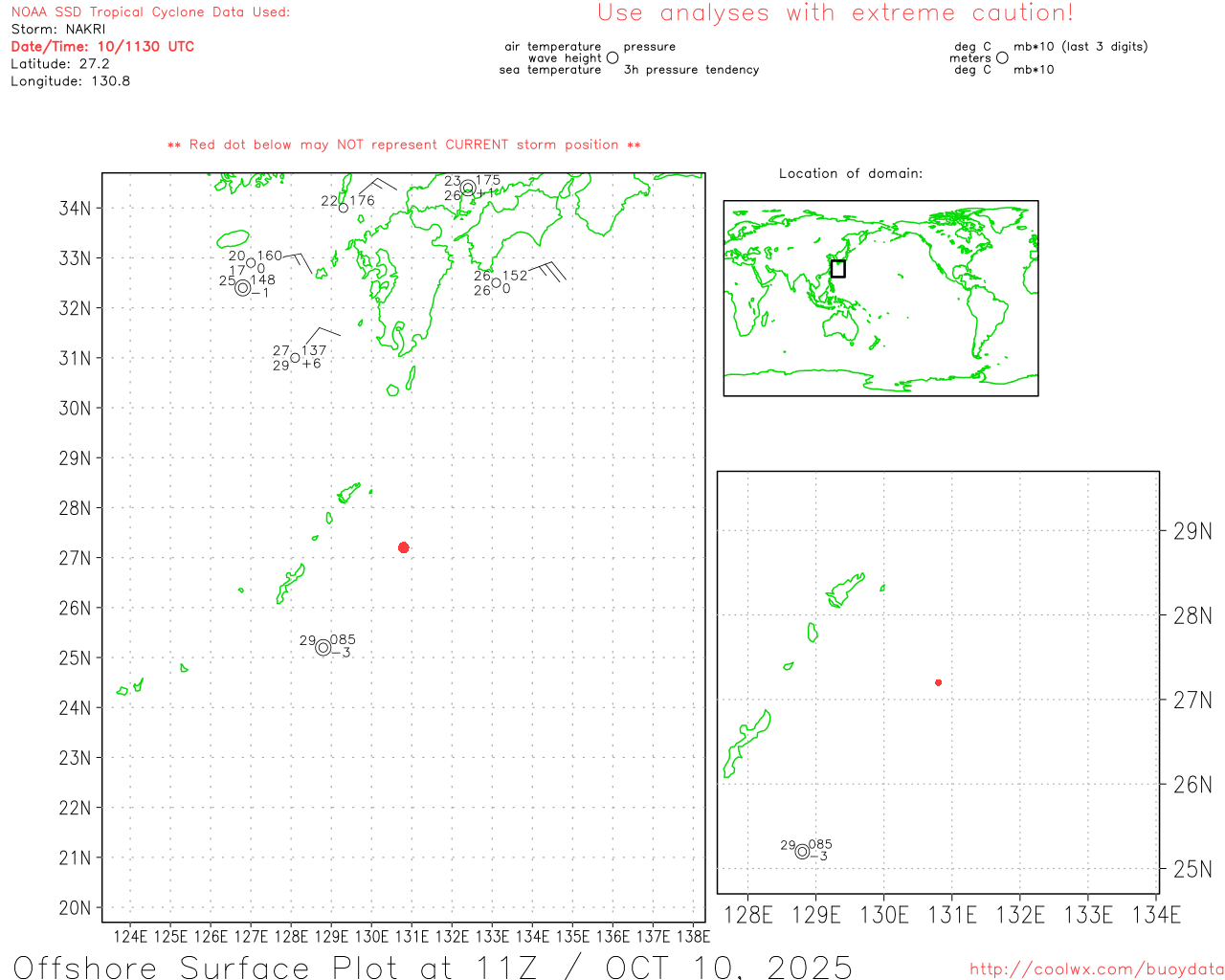1225x980 pixels.
Task: Click the extreme caution warning text
Action: point(835,13)
